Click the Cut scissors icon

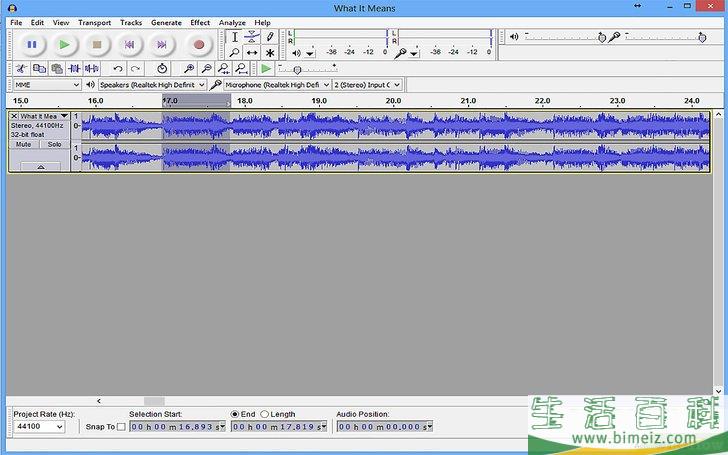tap(21, 69)
